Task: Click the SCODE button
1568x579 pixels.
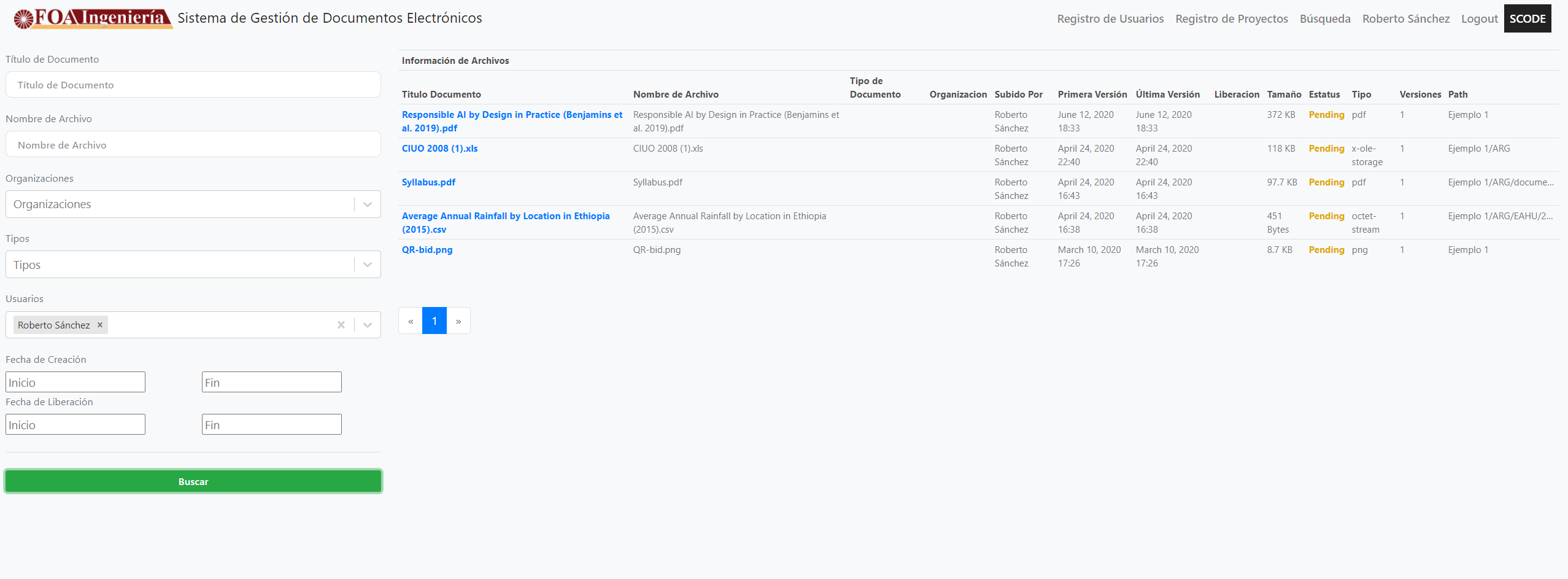Action: tap(1527, 18)
